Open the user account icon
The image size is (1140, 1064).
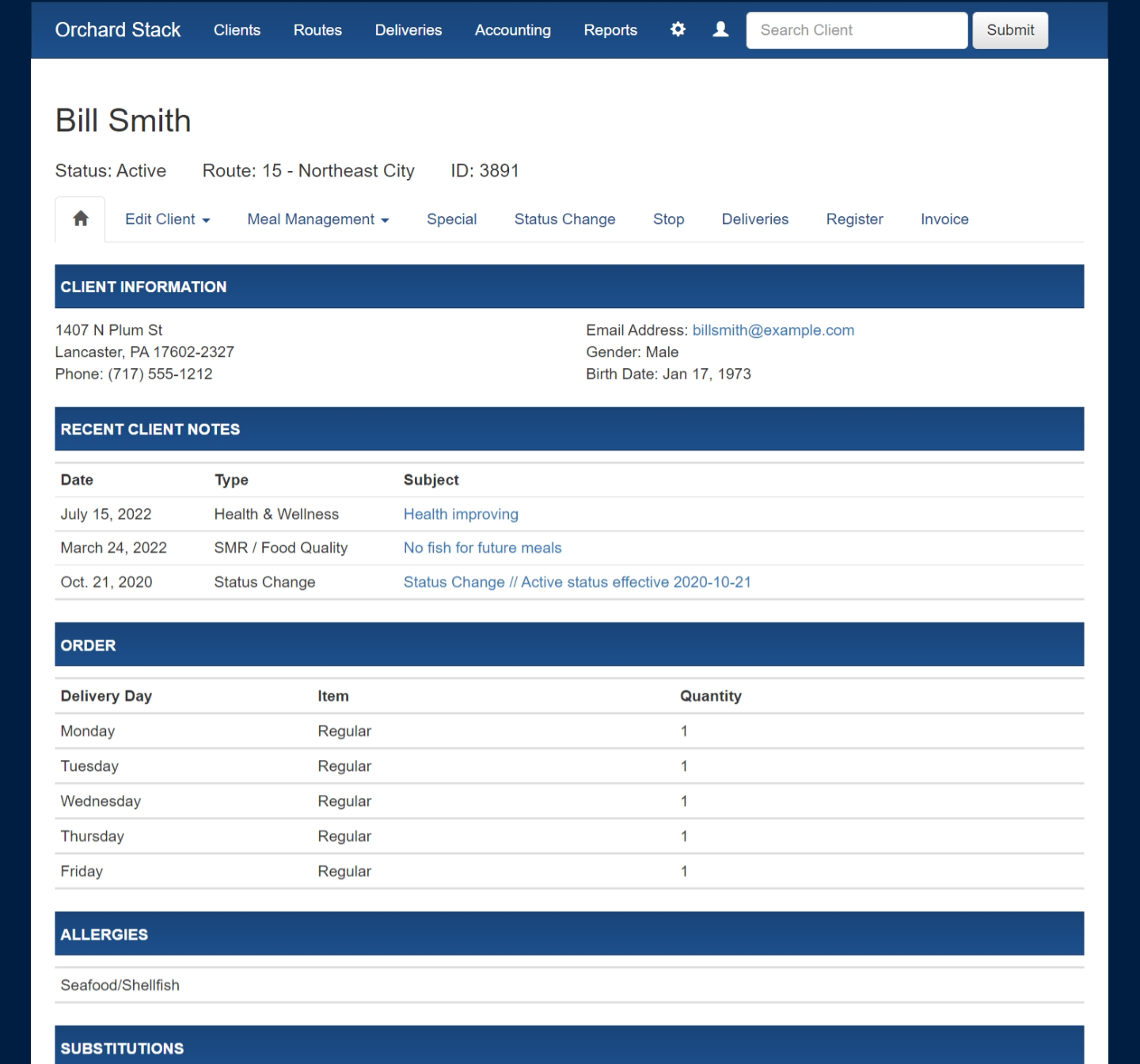720,29
